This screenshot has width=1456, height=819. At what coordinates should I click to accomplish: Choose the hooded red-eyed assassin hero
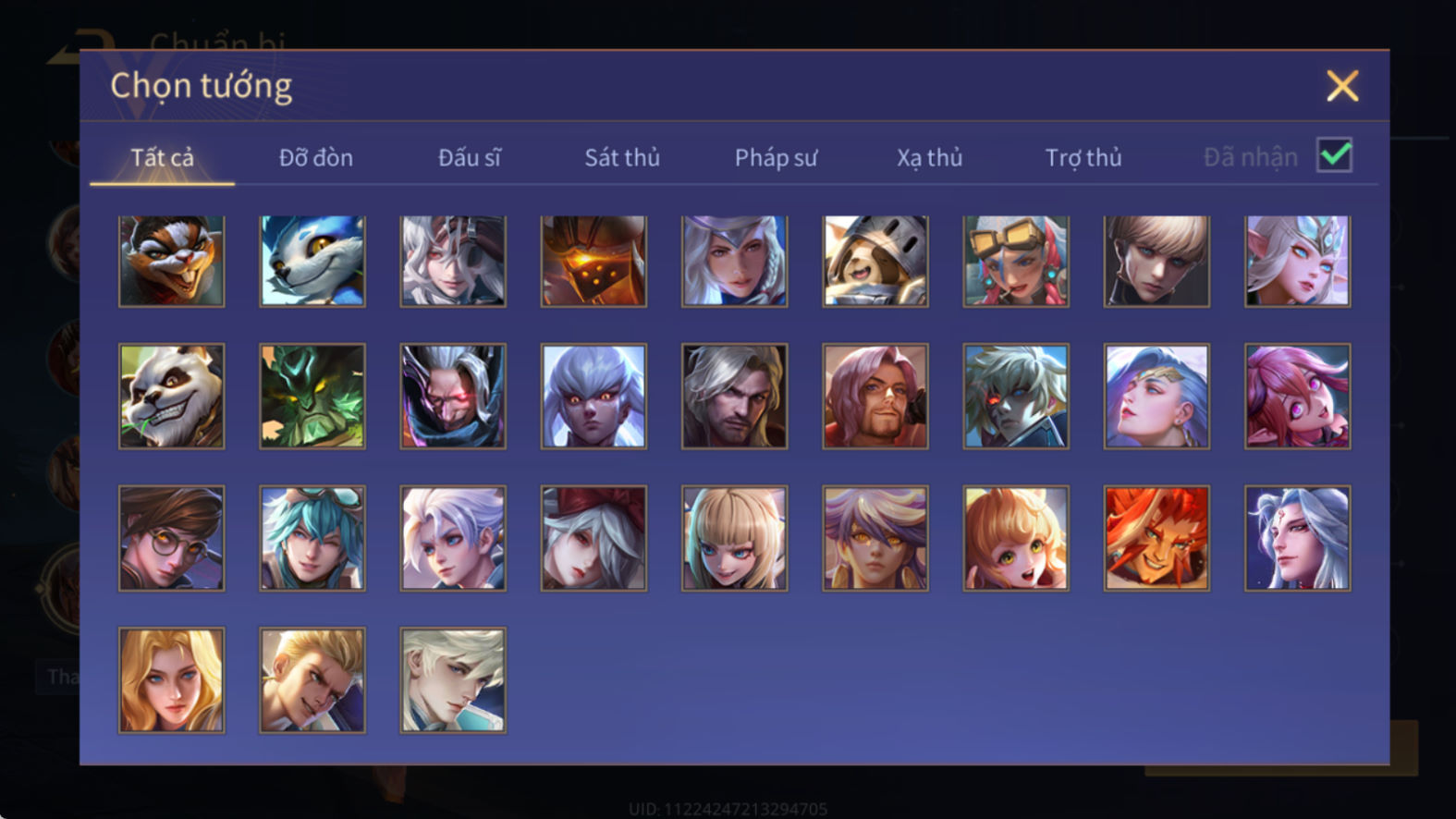coord(453,397)
